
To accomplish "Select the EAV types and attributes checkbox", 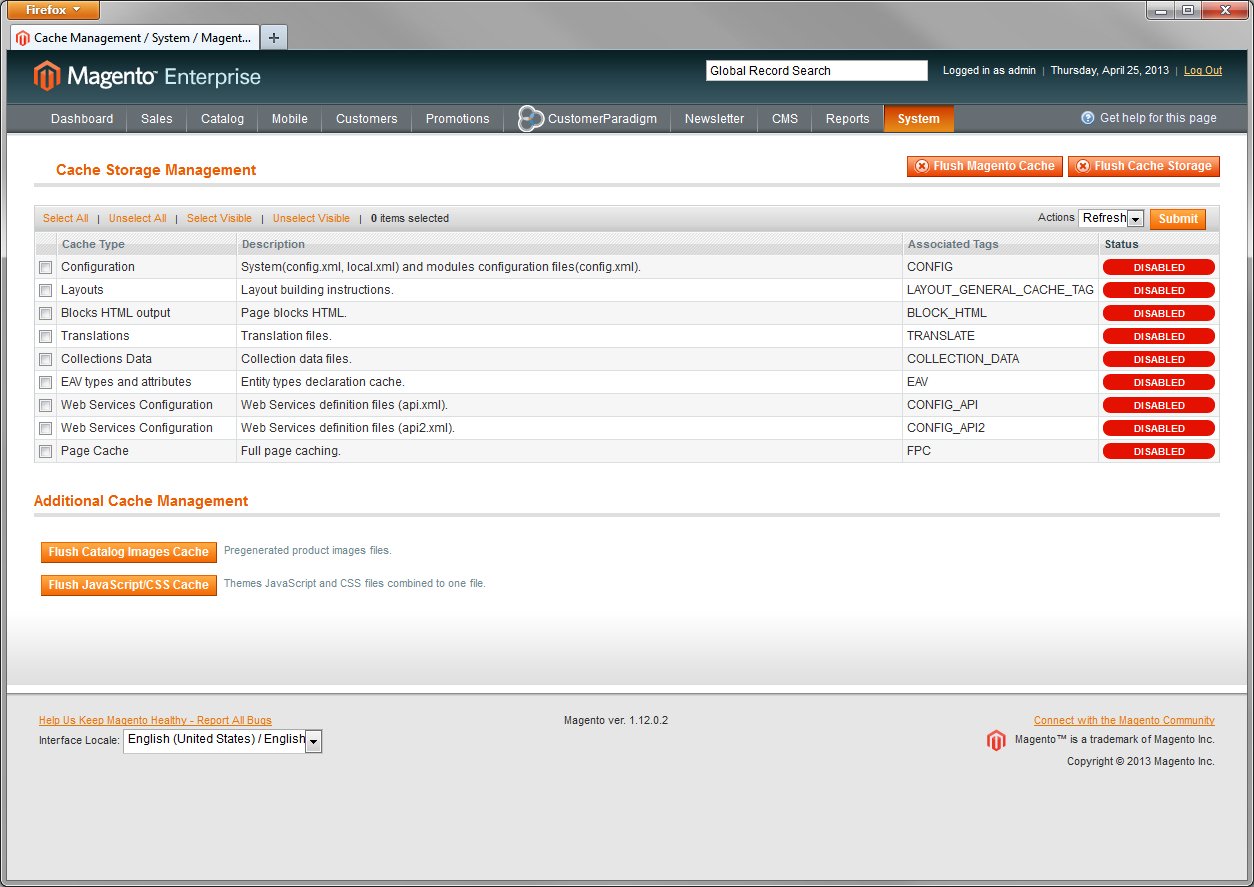I will pyautogui.click(x=45, y=382).
